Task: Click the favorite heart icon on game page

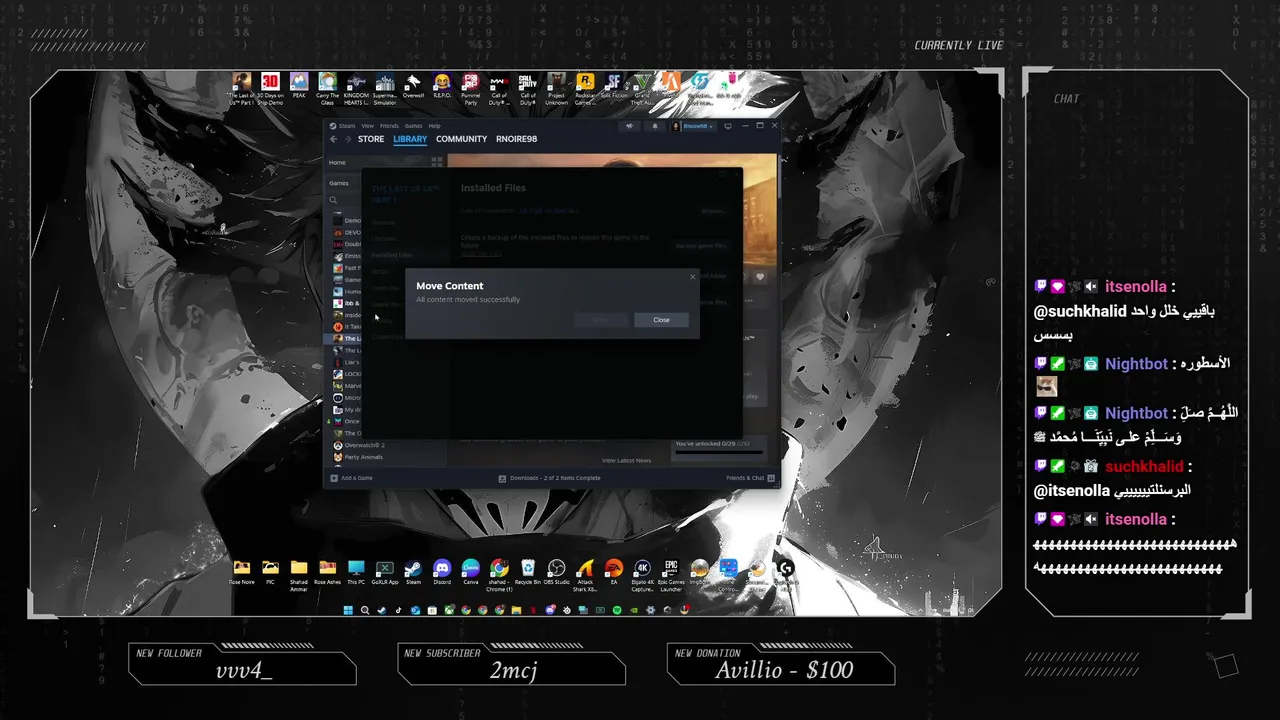Action: 760,277
